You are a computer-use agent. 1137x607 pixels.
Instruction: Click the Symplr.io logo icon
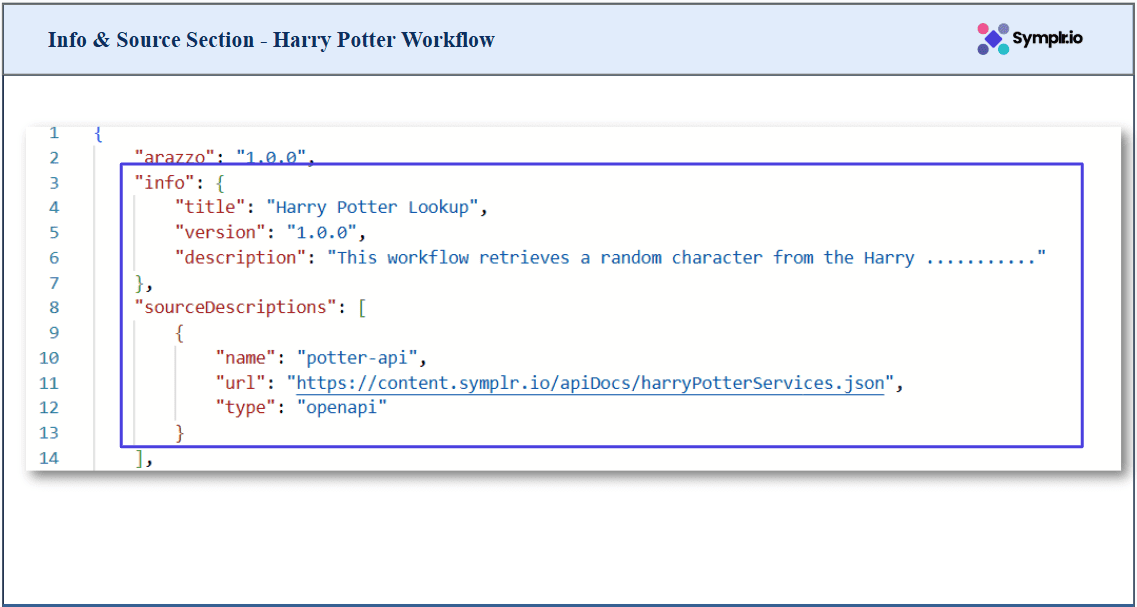pos(992,39)
